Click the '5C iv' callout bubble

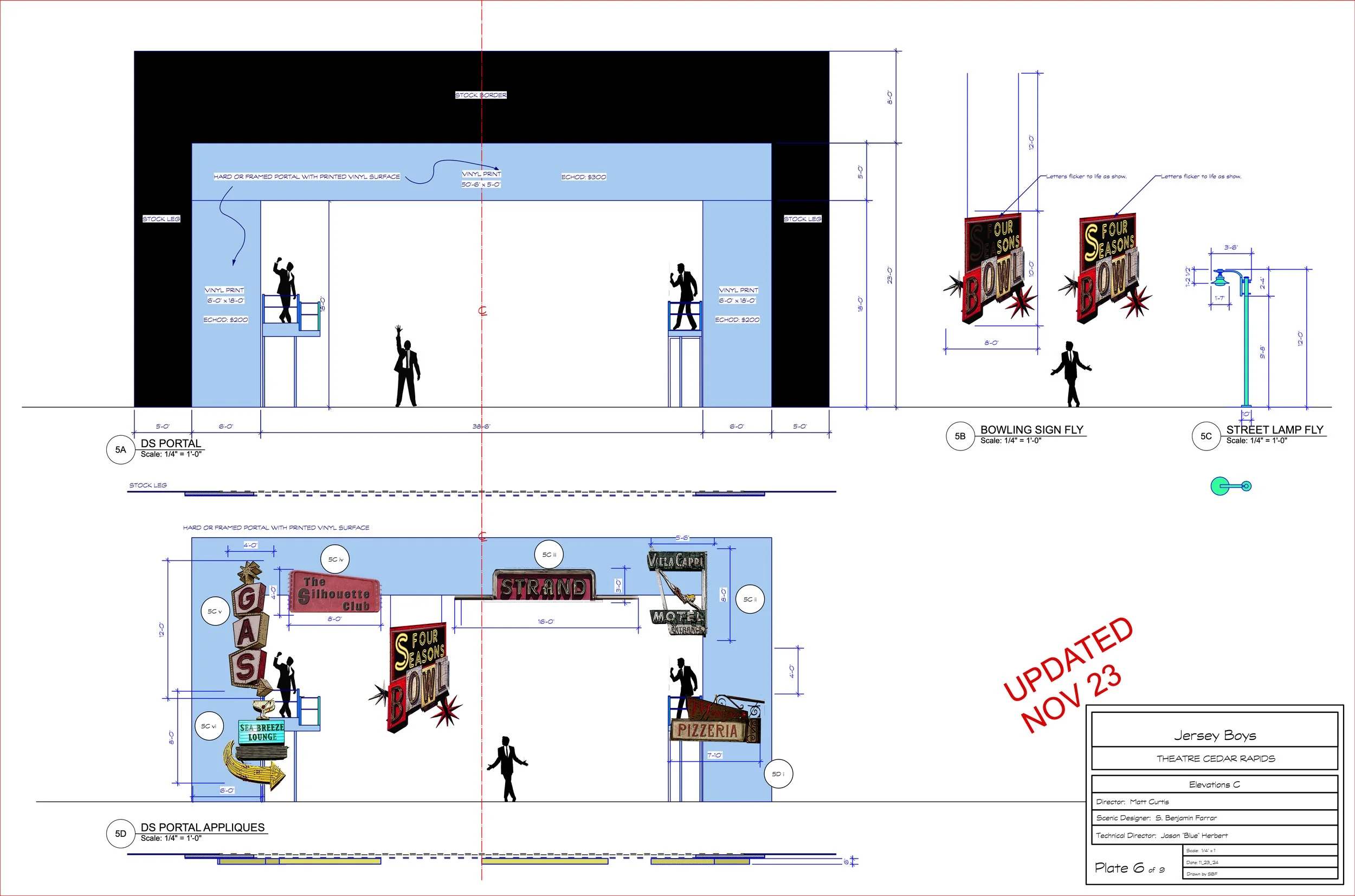(x=336, y=559)
